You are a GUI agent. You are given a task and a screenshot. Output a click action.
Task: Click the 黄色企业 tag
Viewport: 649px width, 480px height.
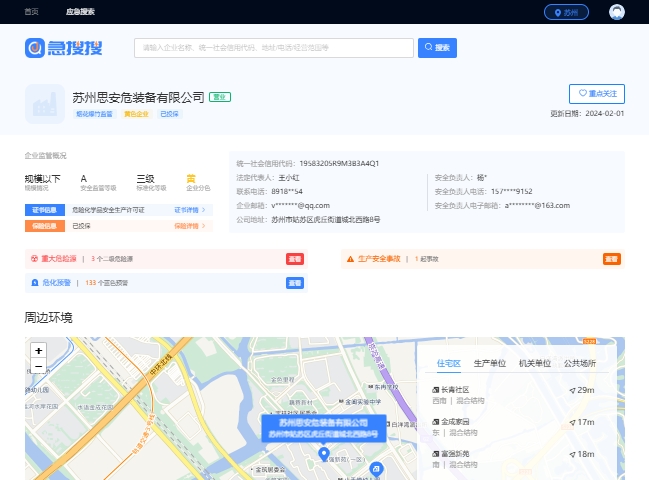point(136,114)
